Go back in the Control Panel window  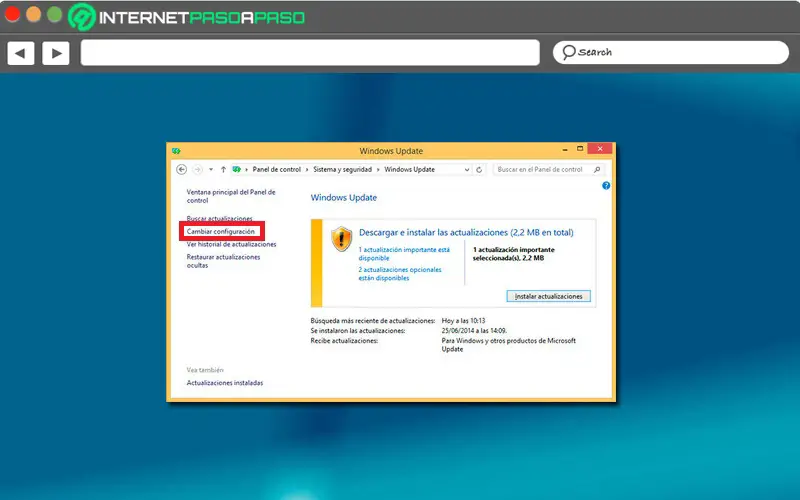(x=182, y=169)
